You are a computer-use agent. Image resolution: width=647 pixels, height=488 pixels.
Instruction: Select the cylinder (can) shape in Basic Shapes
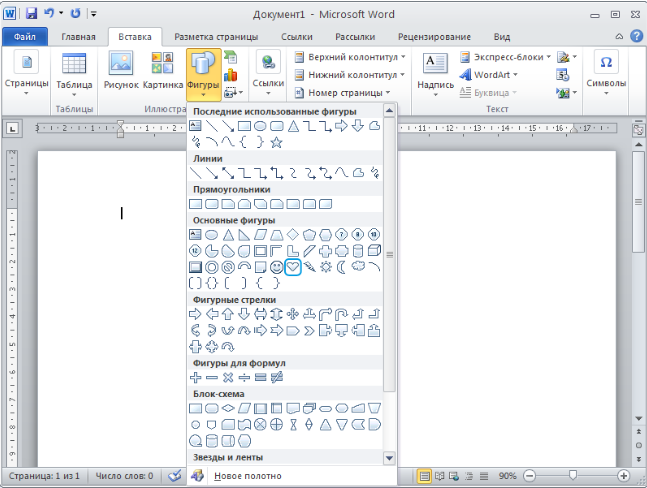pyautogui.click(x=358, y=251)
